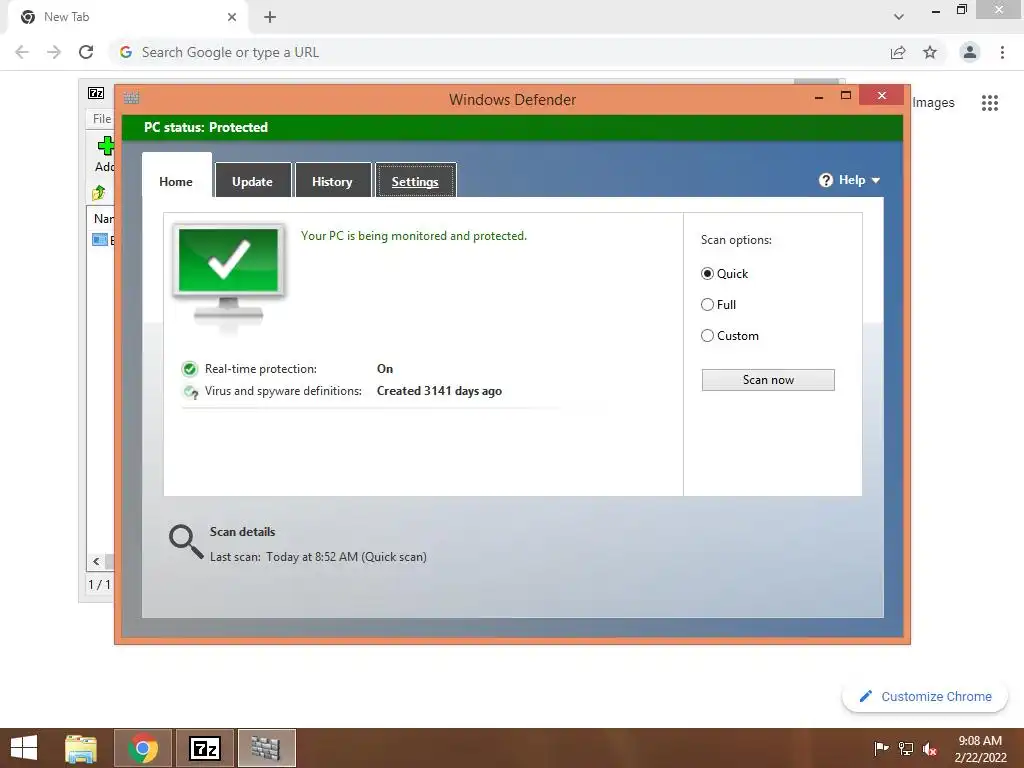Open the File menu in 7-Zip

[x=102, y=119]
